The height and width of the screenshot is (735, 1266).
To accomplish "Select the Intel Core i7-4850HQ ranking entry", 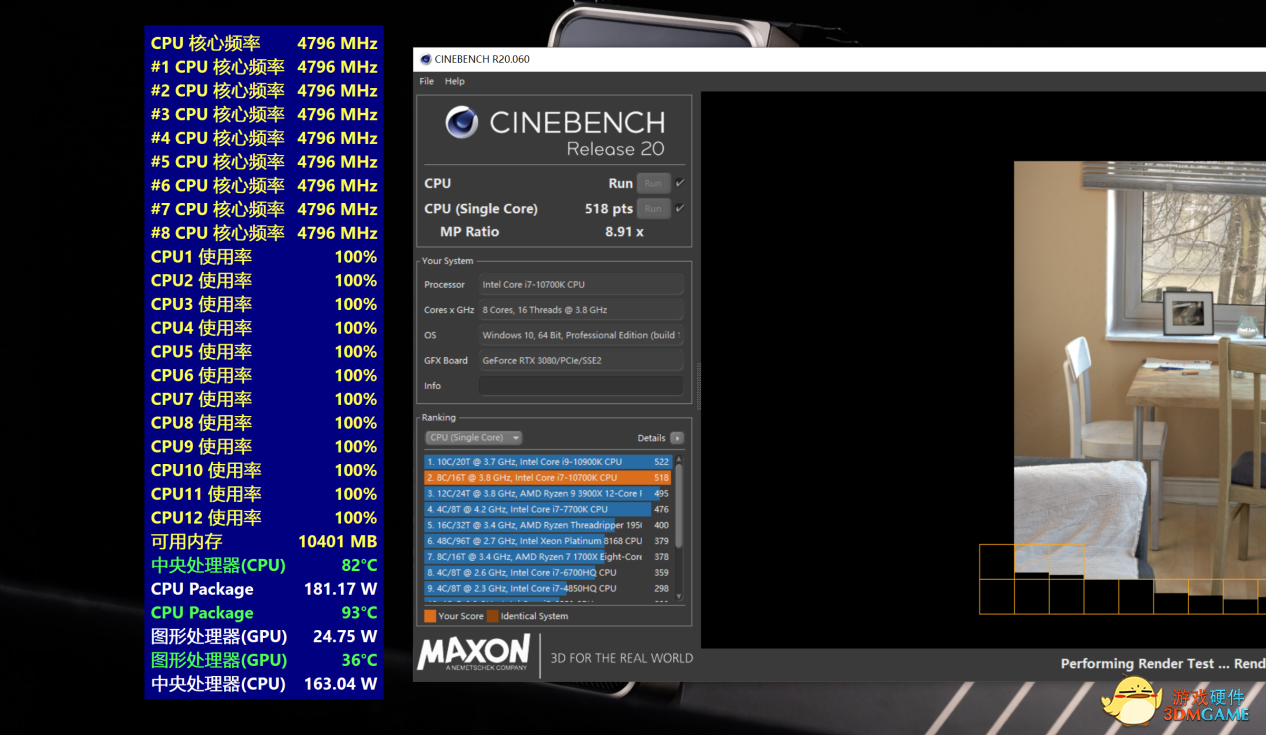I will click(x=548, y=588).
